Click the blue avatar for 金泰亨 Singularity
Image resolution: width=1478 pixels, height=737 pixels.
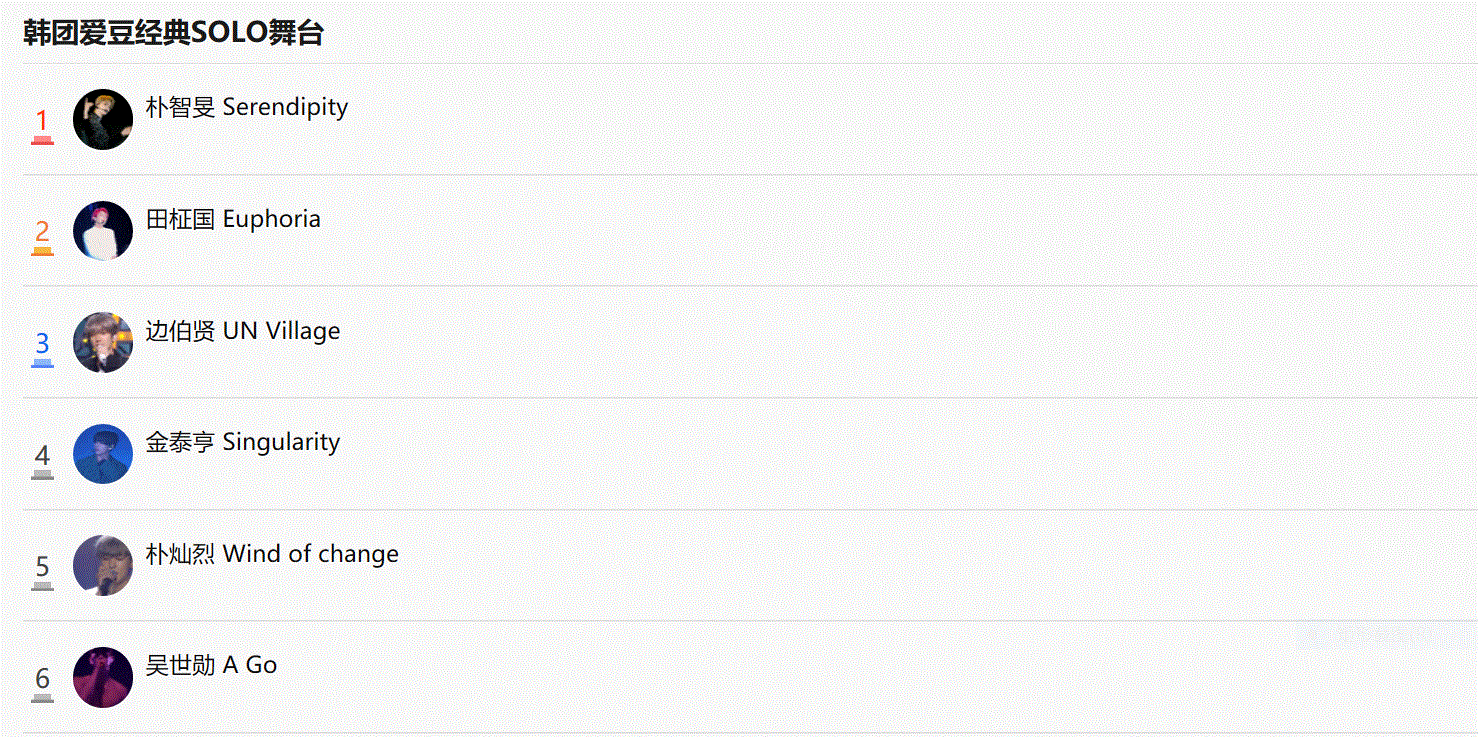point(103,454)
